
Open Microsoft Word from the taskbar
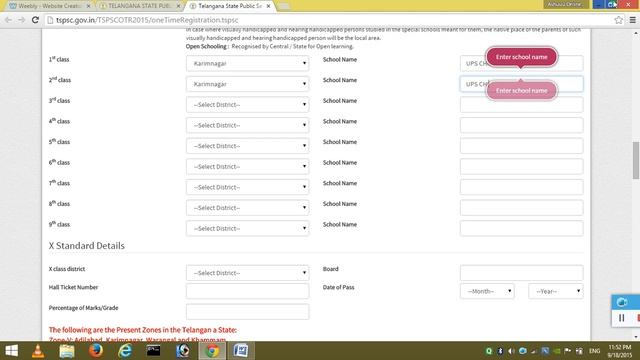[241, 351]
